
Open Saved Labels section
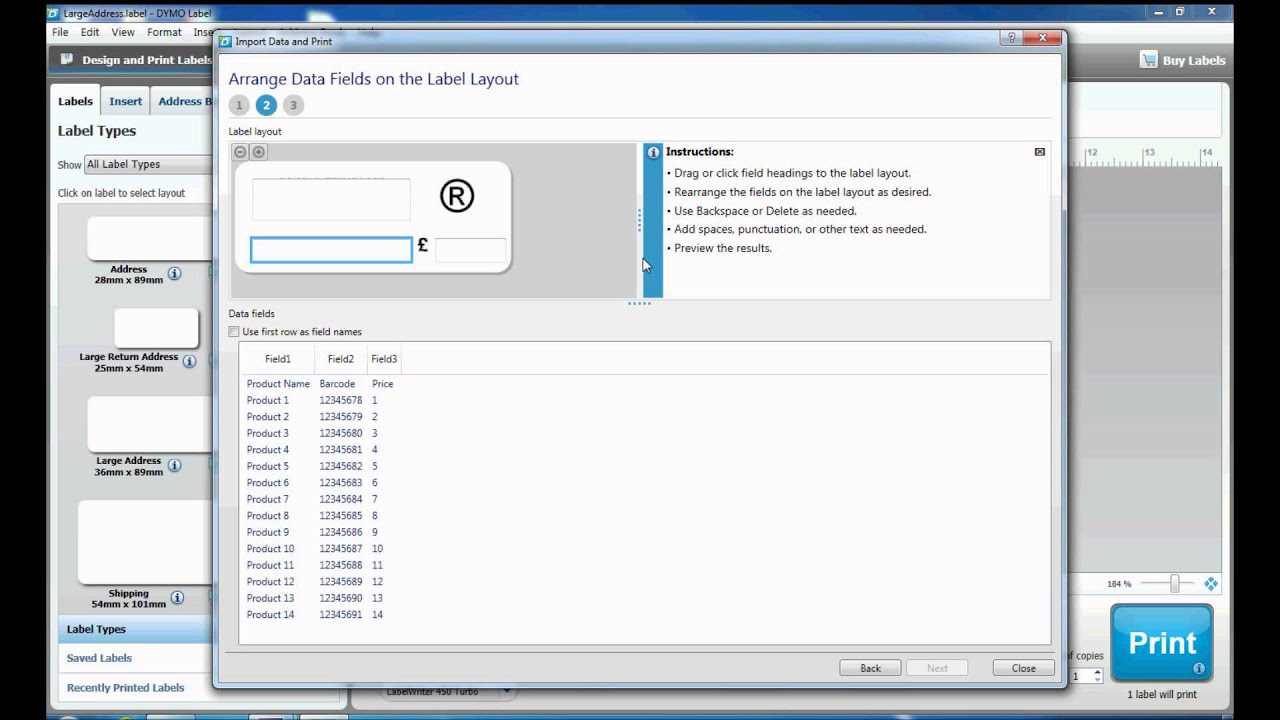pyautogui.click(x=99, y=658)
